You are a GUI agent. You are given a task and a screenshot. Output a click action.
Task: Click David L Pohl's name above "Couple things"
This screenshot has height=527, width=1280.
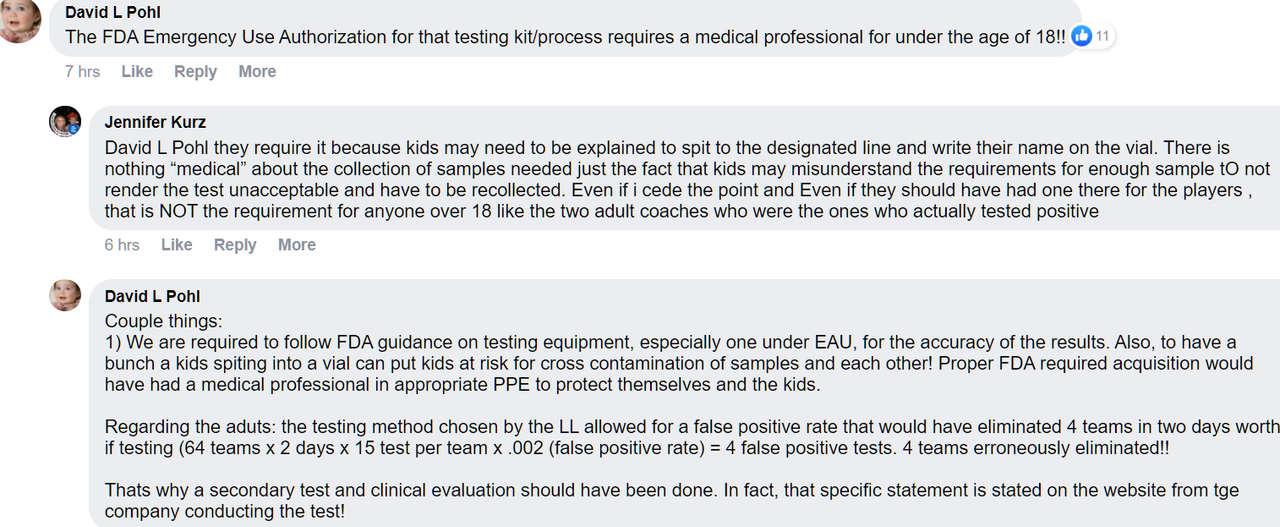pyautogui.click(x=152, y=296)
